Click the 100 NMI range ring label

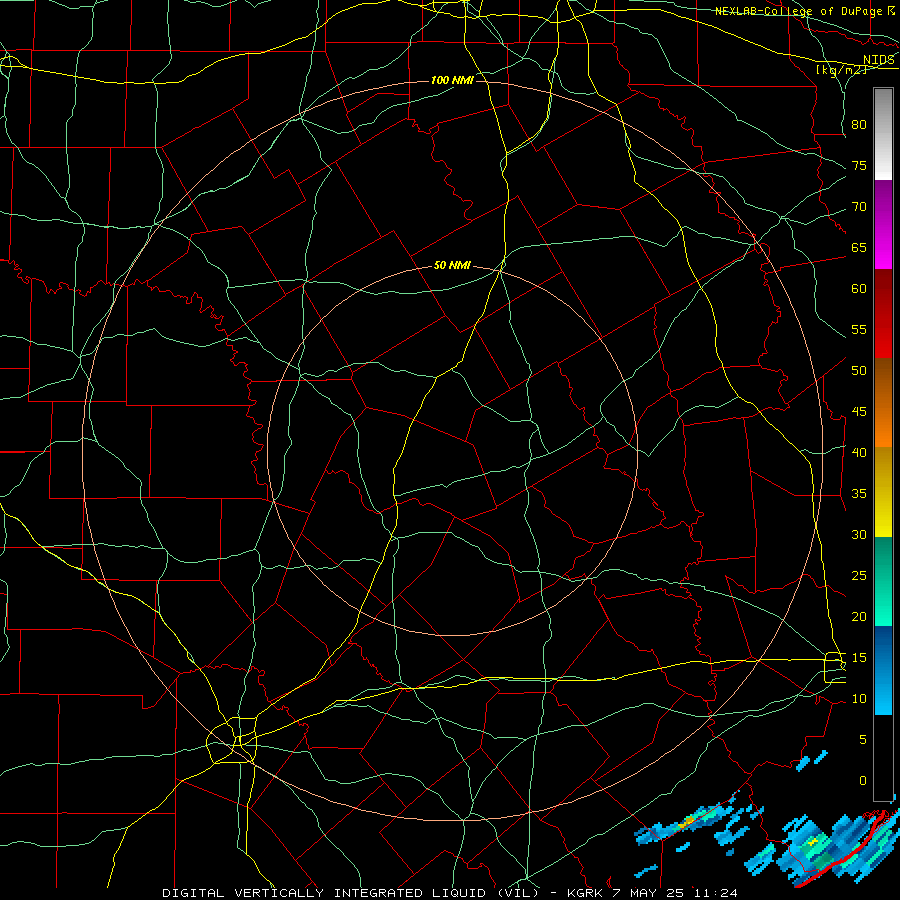point(452,80)
